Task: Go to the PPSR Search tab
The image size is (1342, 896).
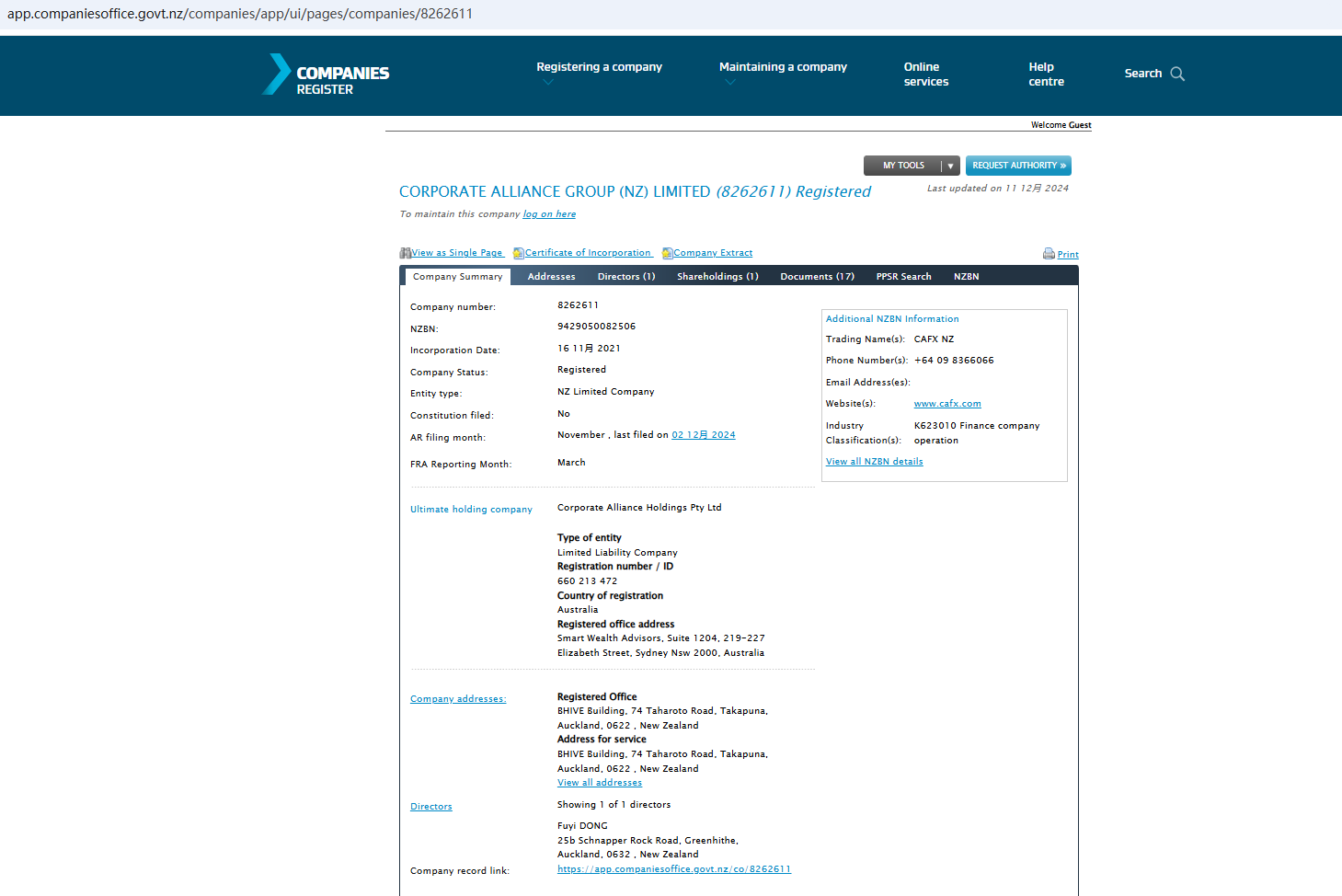Action: 903,277
